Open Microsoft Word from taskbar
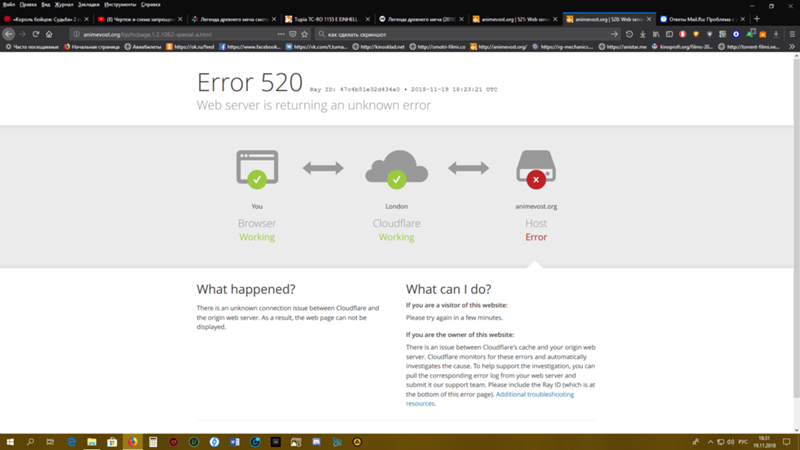The width and height of the screenshot is (800, 450). [x=235, y=442]
